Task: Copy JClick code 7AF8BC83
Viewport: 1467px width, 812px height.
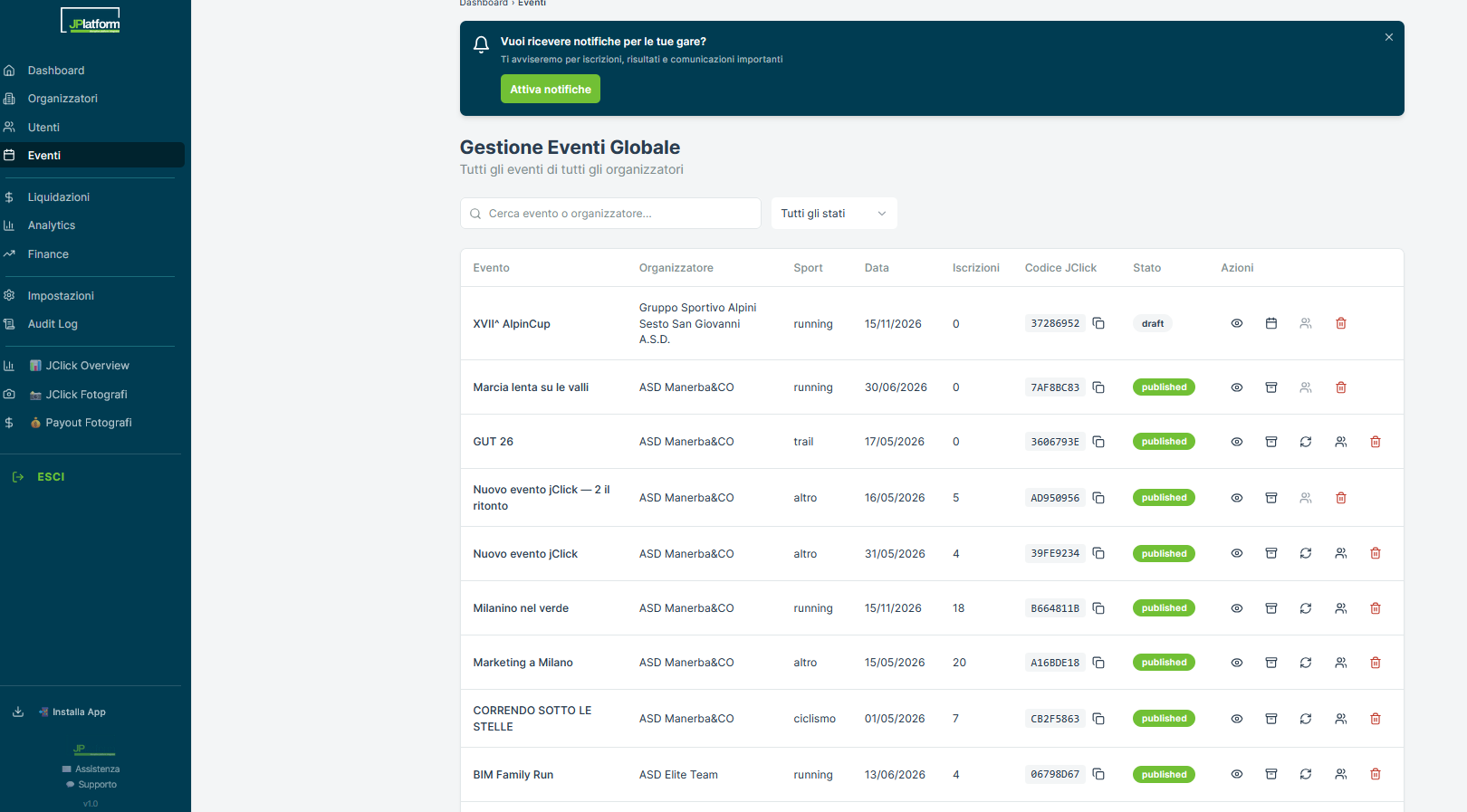Action: [1098, 387]
